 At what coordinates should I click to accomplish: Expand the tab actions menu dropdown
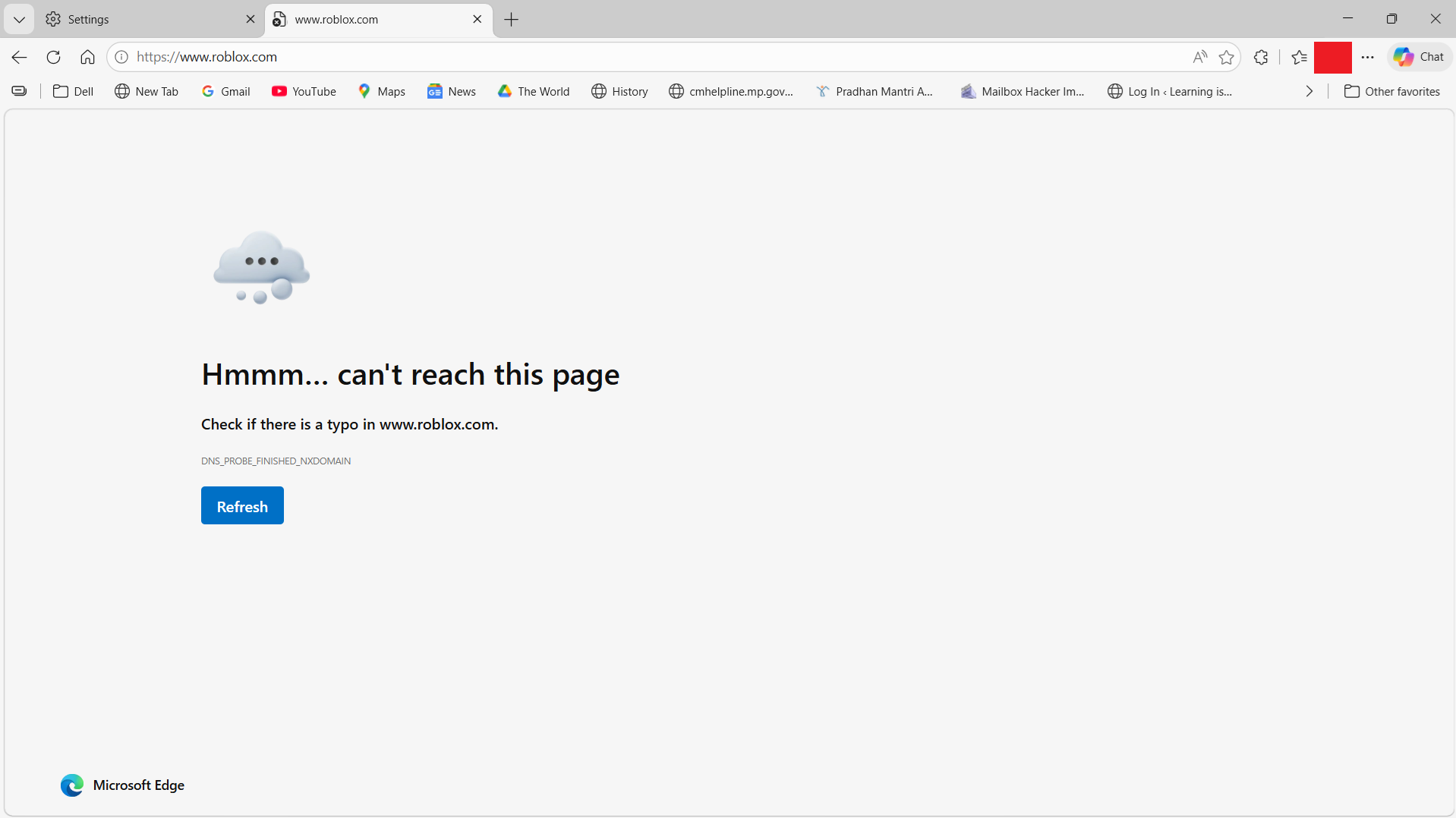[19, 20]
